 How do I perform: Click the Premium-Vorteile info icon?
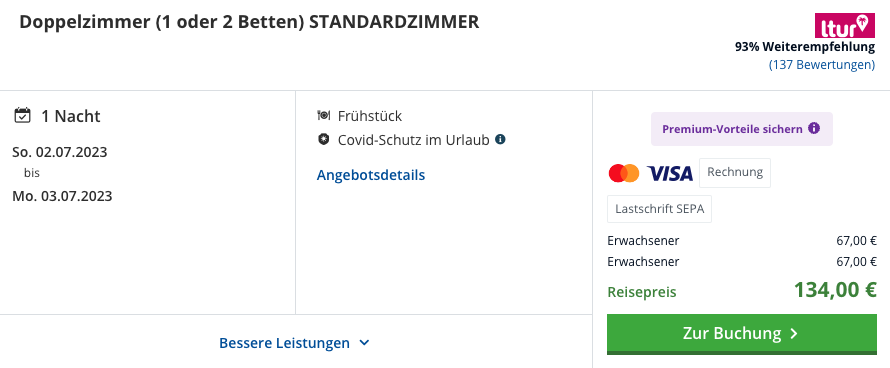pyautogui.click(x=814, y=128)
